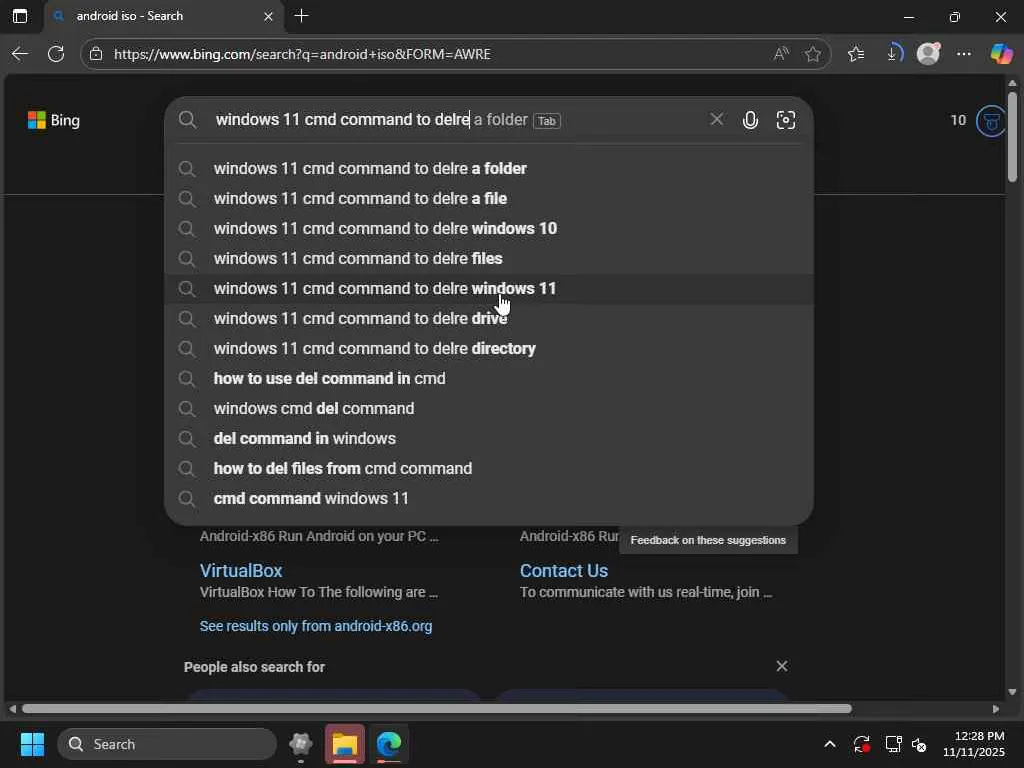Show hidden system tray icons
The image size is (1024, 768).
829,744
